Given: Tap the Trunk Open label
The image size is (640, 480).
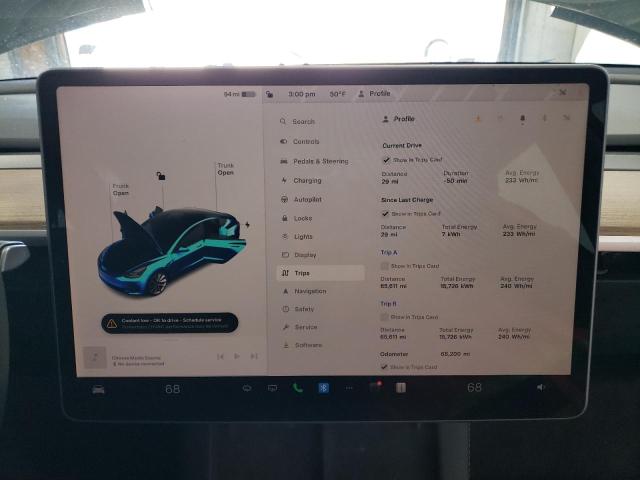Looking at the screenshot, I should pos(225,169).
